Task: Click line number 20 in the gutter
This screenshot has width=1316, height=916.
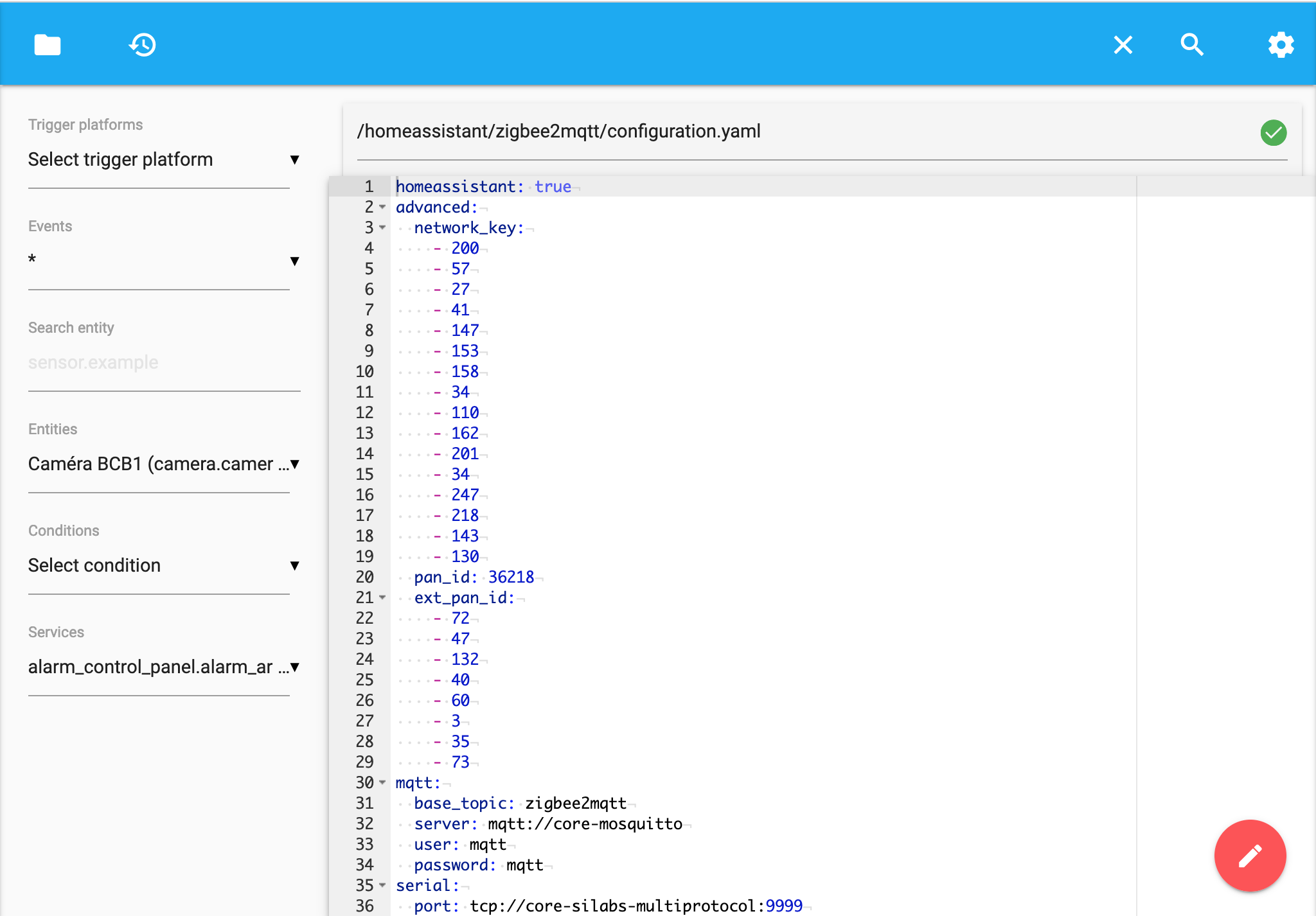Action: (364, 577)
